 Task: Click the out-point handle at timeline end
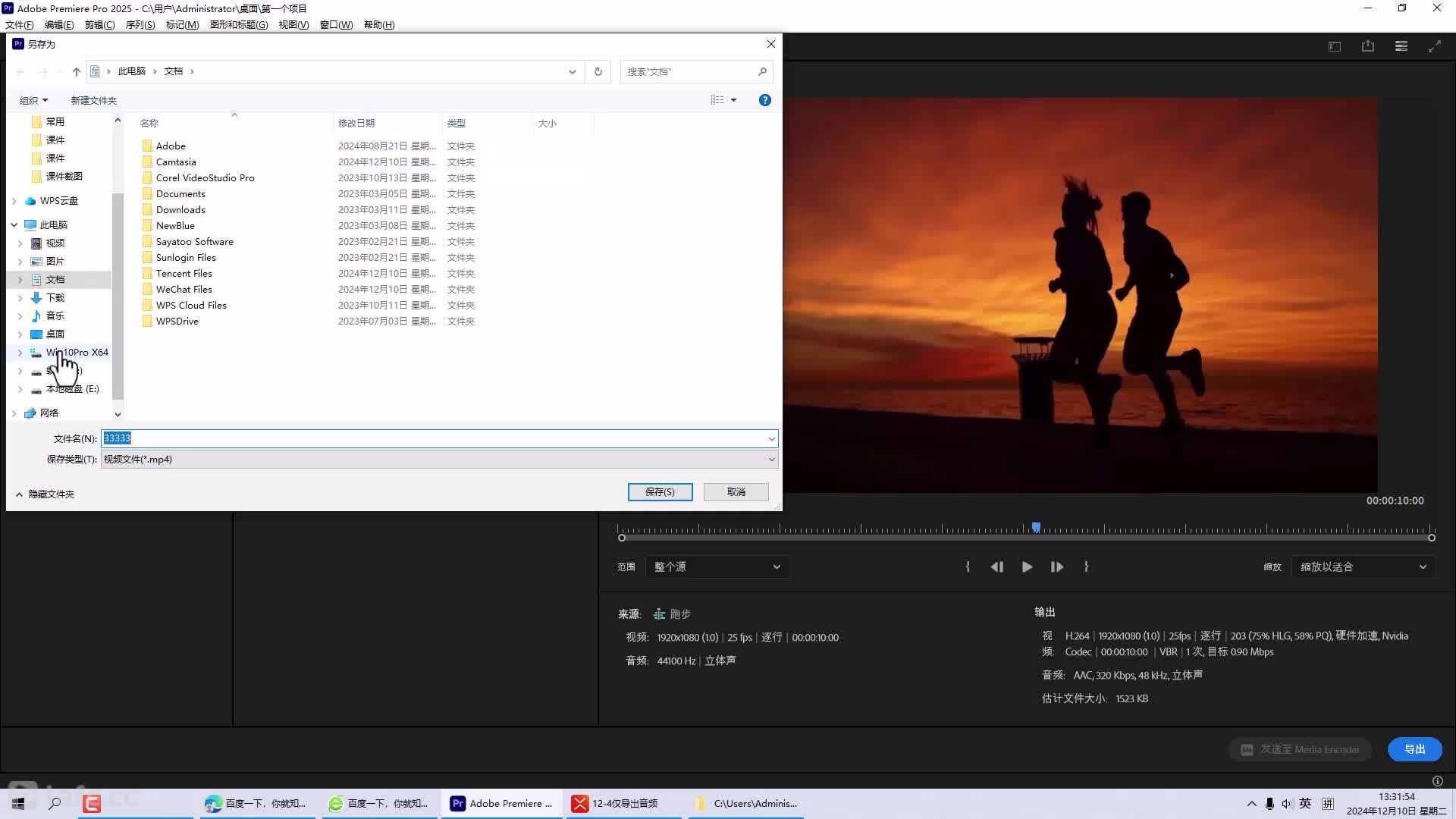[x=1432, y=538]
